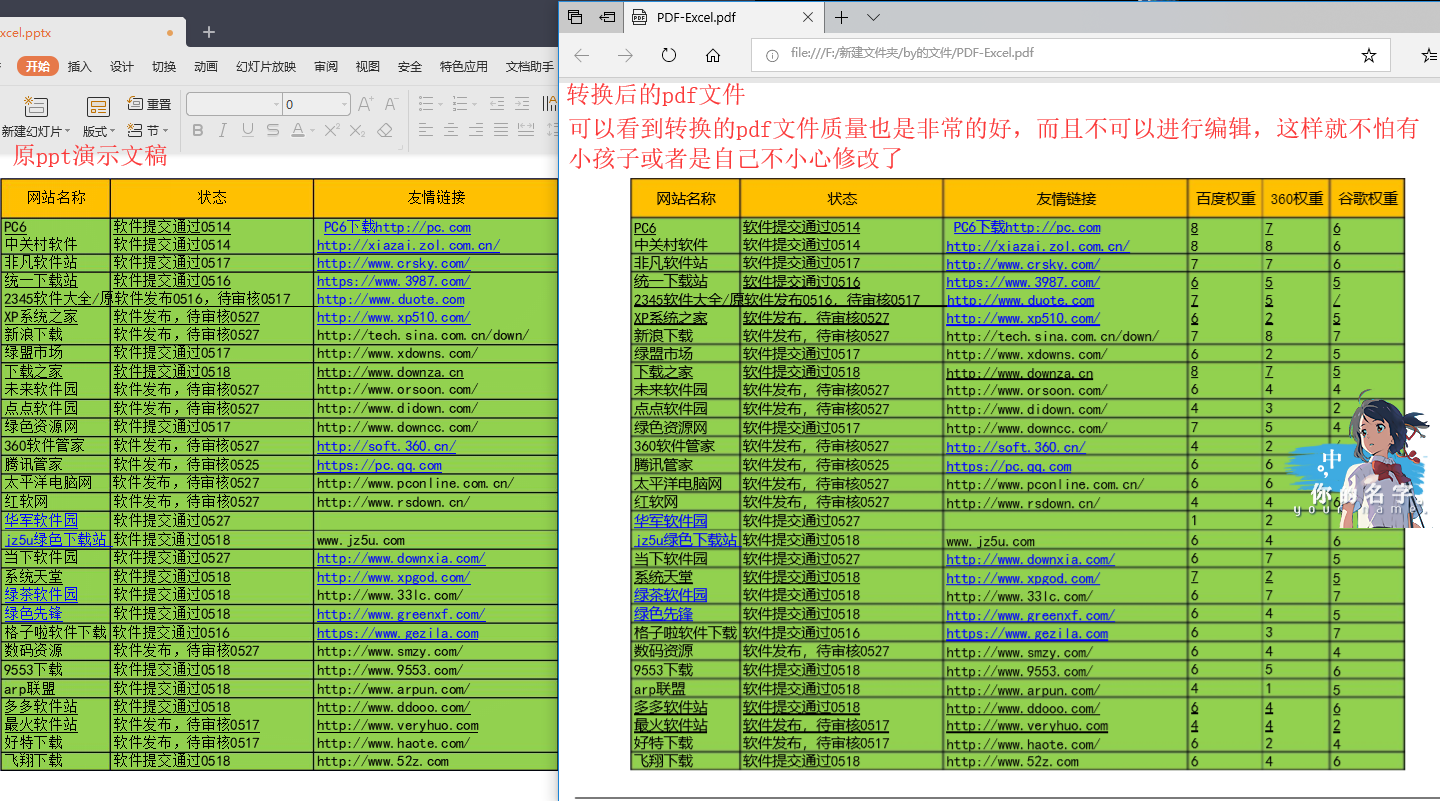Click the increase indent icon
The height and width of the screenshot is (801, 1440).
[x=524, y=104]
